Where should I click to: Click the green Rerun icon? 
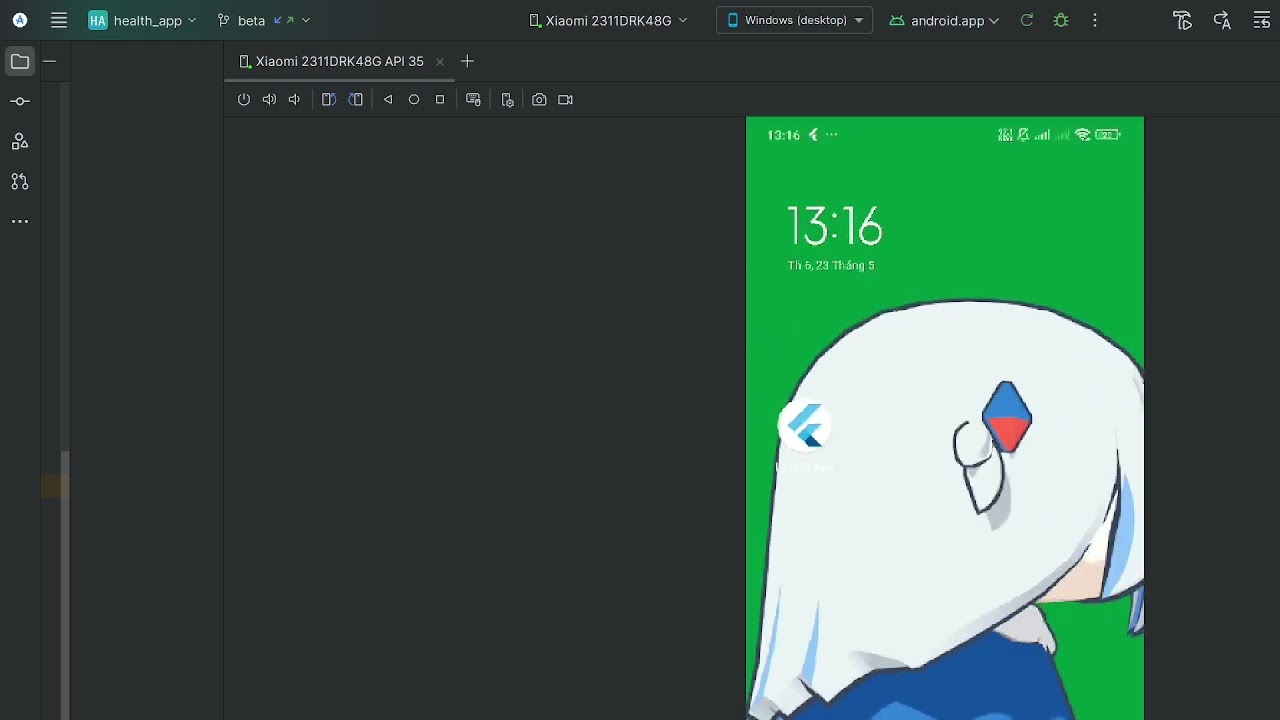pyautogui.click(x=1026, y=20)
